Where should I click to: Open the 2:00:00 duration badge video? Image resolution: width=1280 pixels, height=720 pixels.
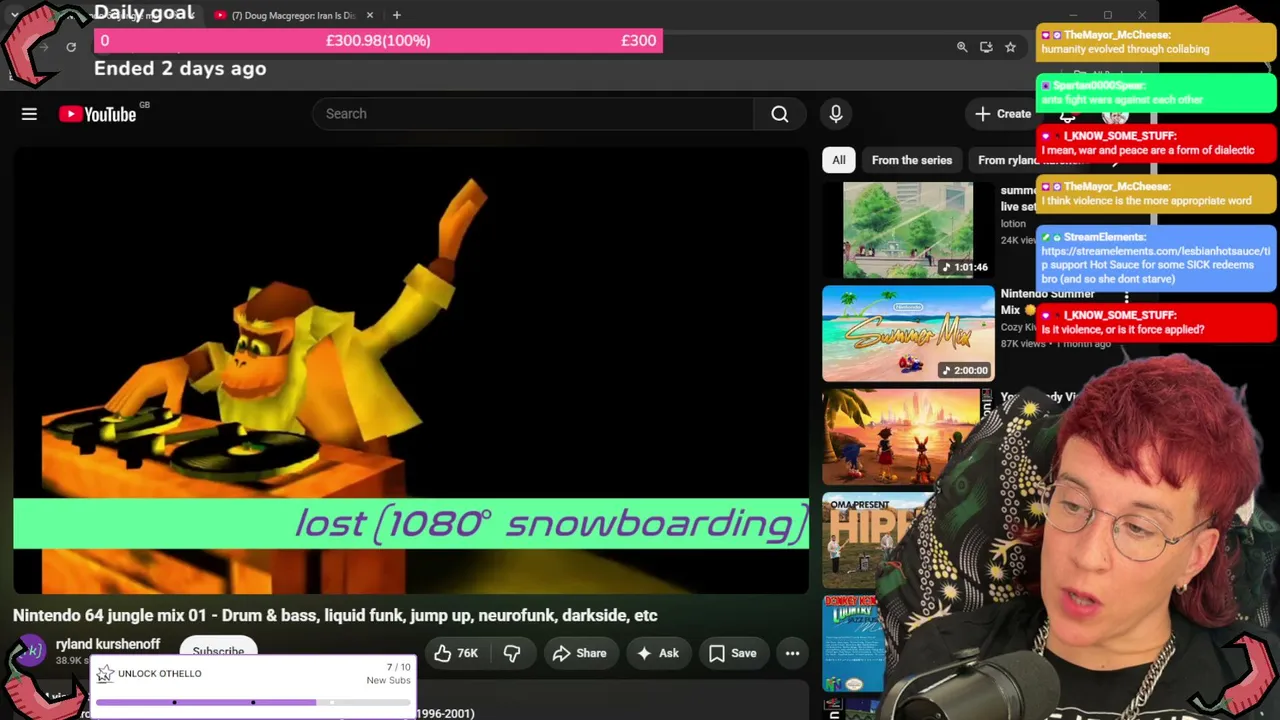tap(963, 370)
